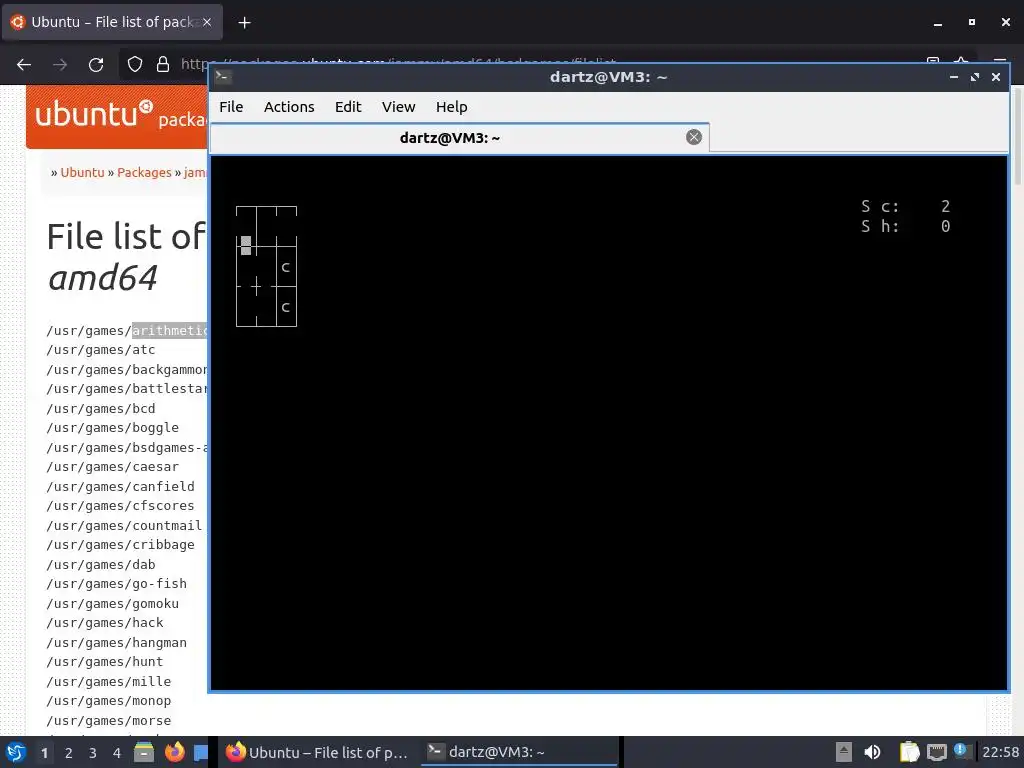Screen dimensions: 1024x768
Task: Go back in Firefox browser
Action: (24, 65)
